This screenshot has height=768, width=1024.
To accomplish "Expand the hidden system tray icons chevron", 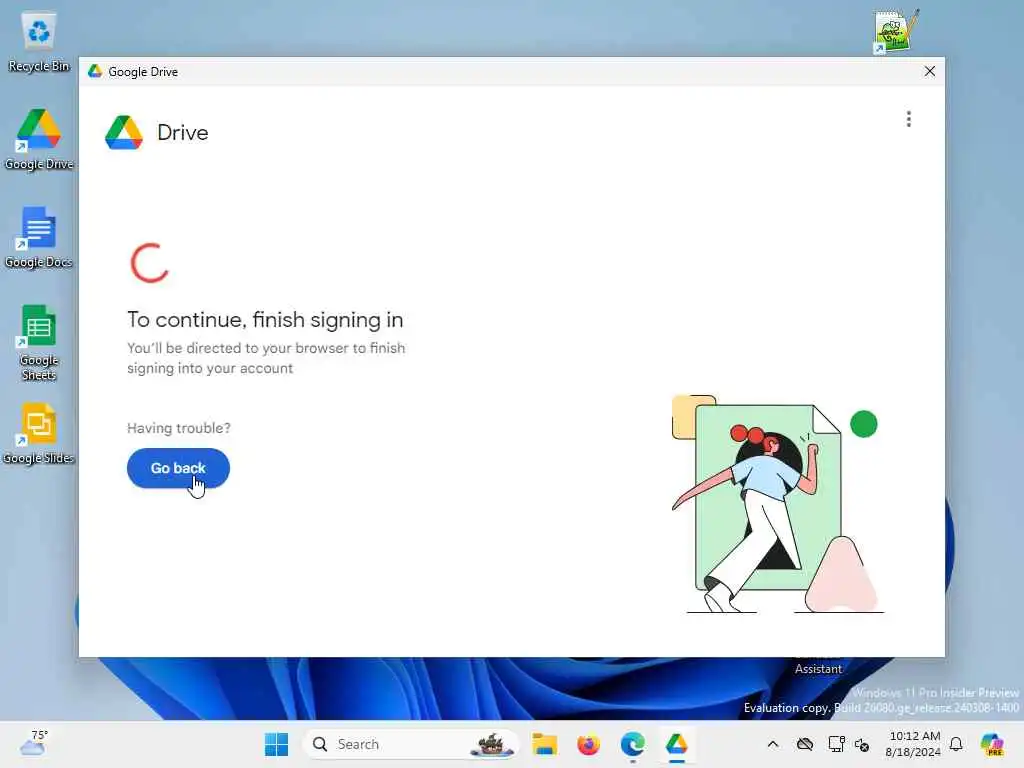I will [x=773, y=744].
